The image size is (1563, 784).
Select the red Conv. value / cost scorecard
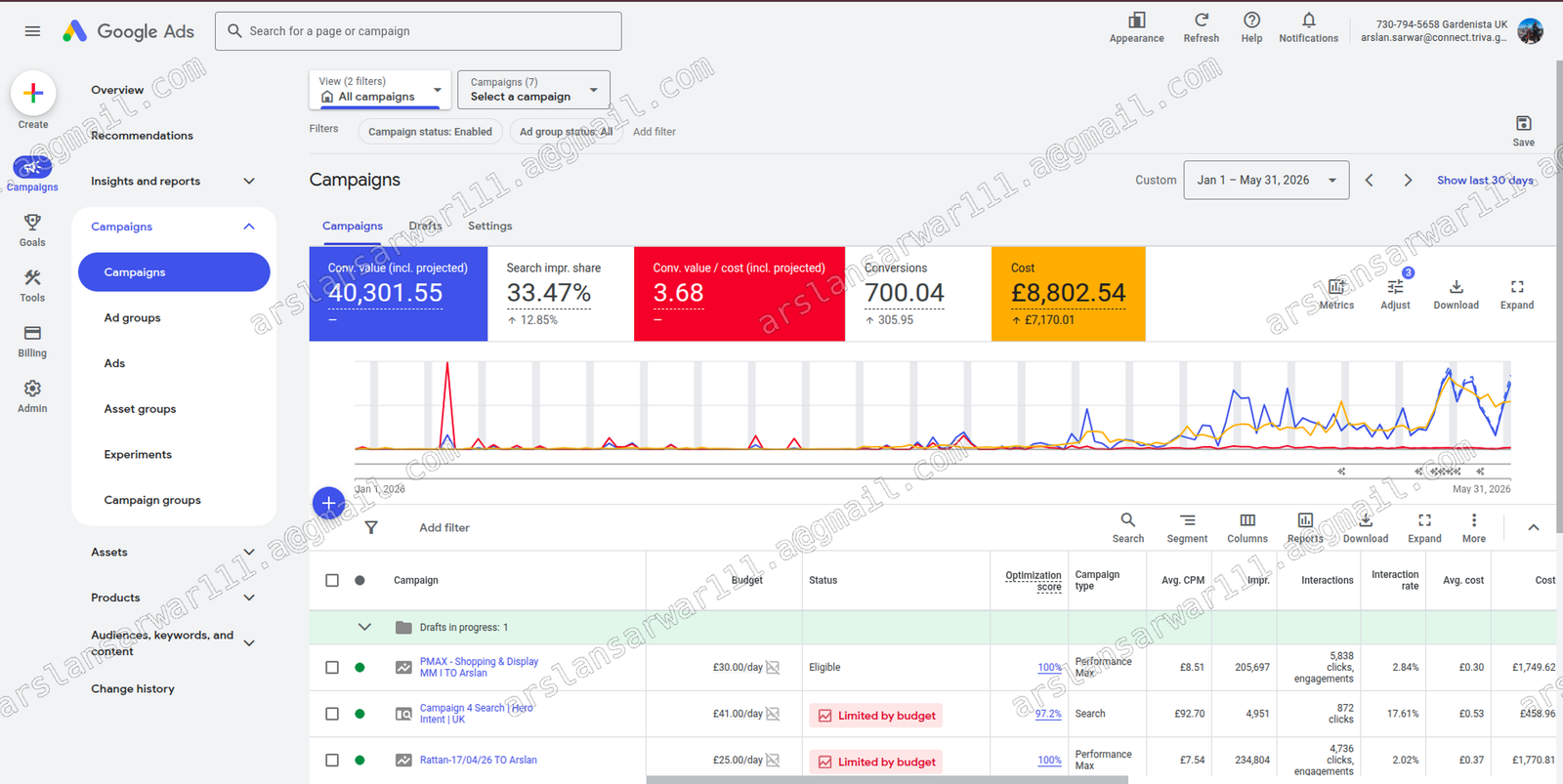[739, 294]
